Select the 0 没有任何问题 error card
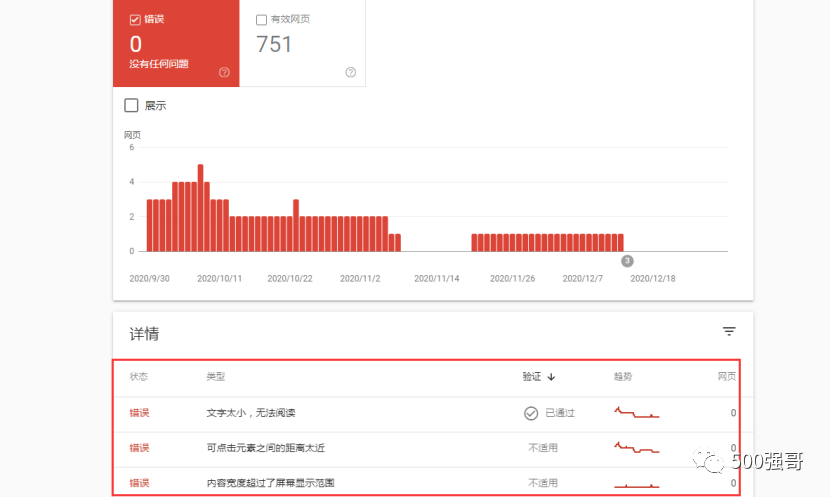830x497 pixels. (x=176, y=43)
